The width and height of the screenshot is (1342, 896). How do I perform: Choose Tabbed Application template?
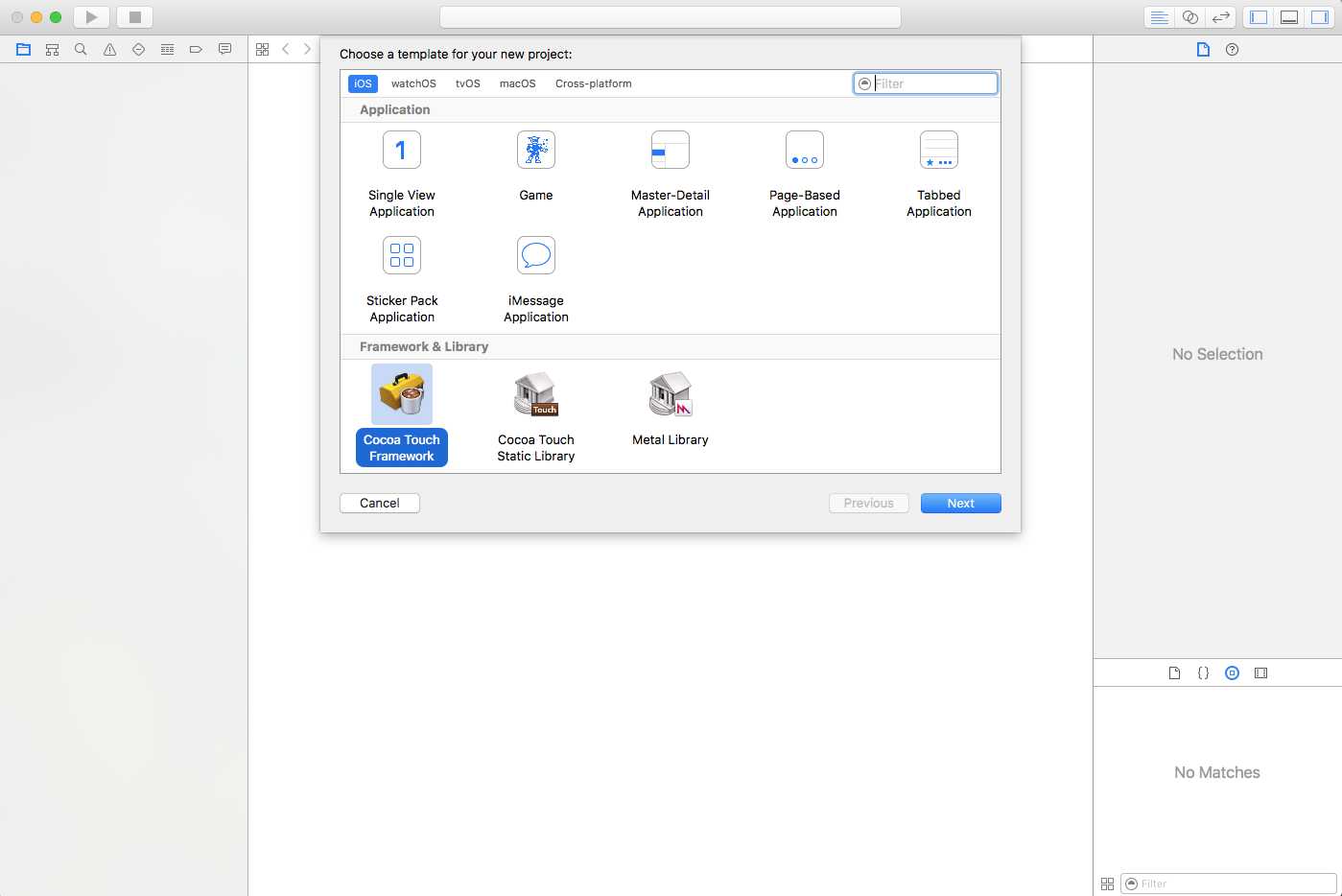click(x=939, y=175)
